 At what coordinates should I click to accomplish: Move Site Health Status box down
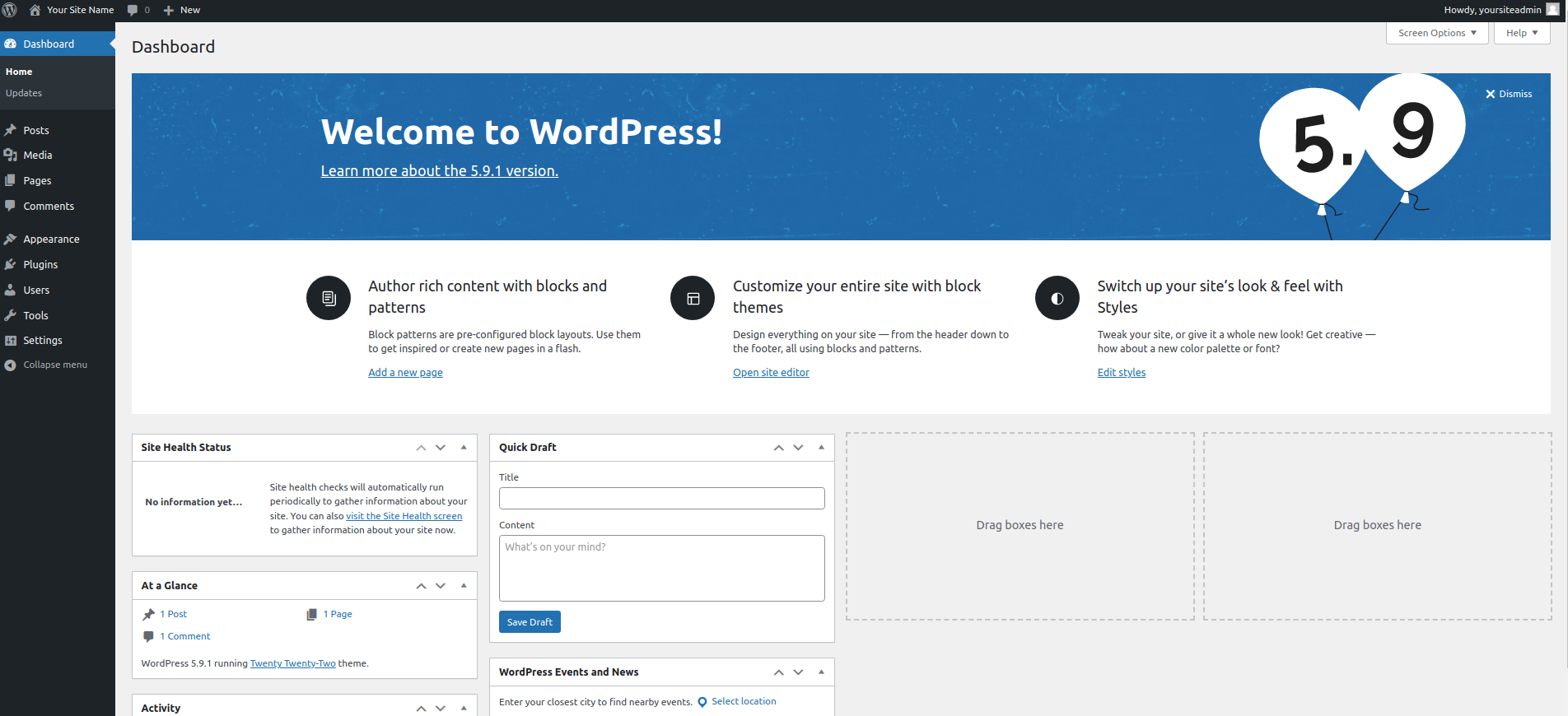[441, 448]
